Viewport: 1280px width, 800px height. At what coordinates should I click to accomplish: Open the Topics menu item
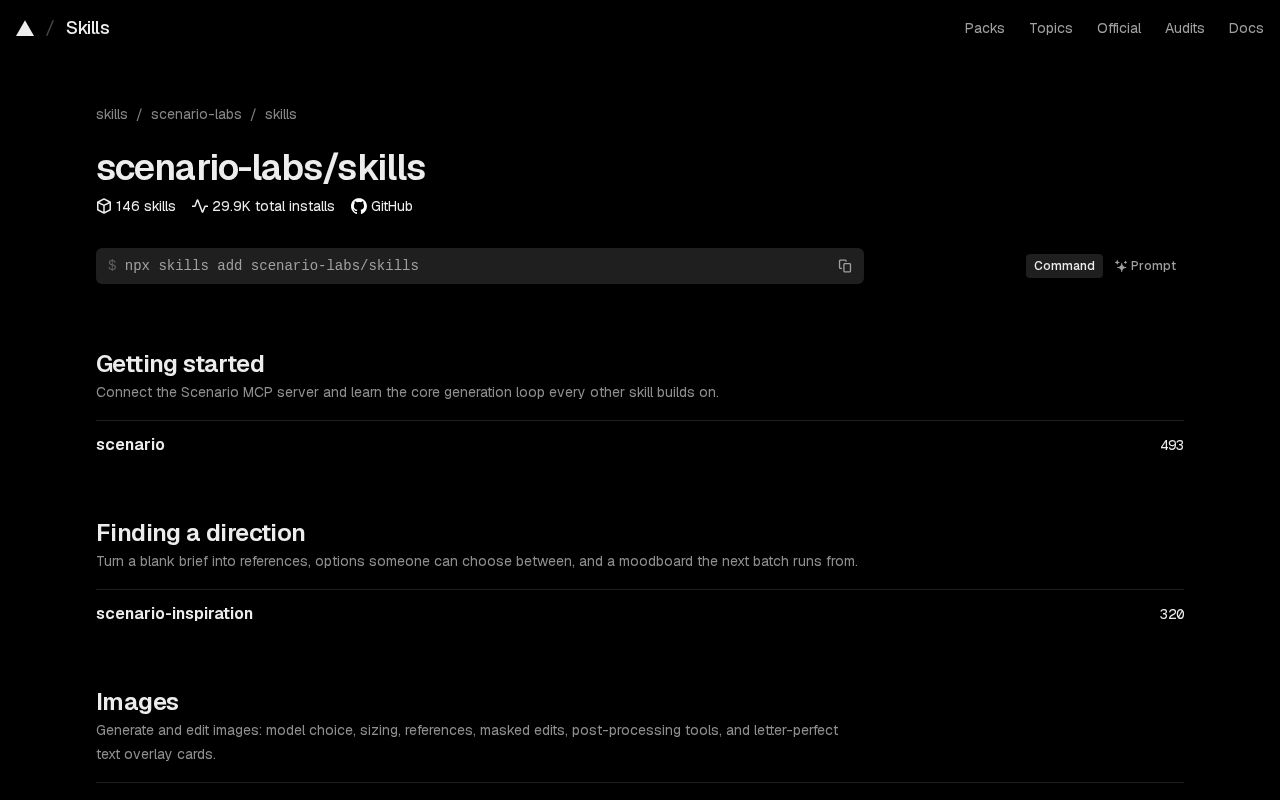click(x=1051, y=28)
